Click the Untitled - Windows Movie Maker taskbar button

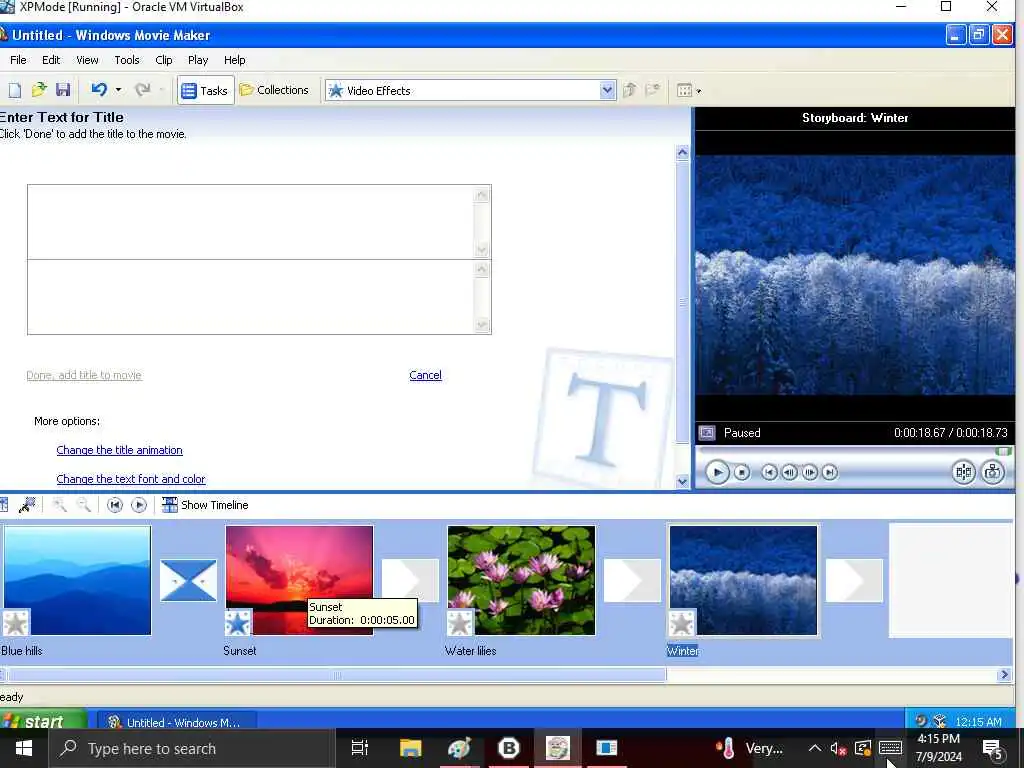click(x=176, y=722)
